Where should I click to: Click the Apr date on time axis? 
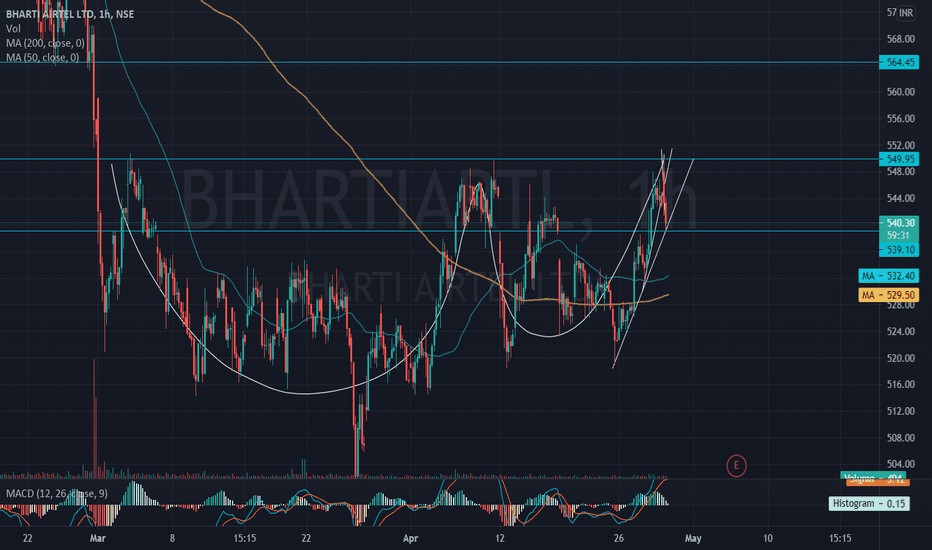(410, 539)
